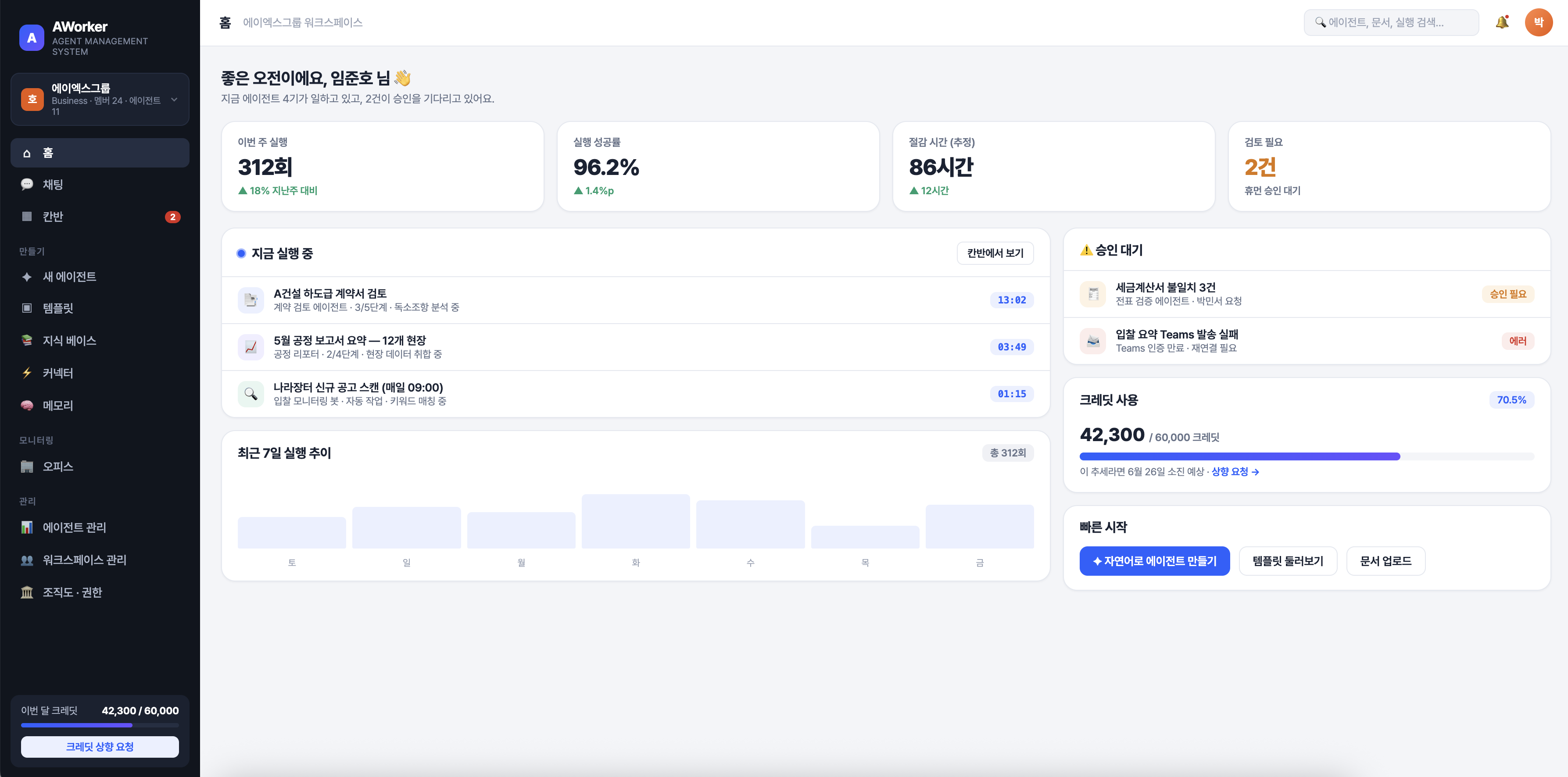Image resolution: width=1568 pixels, height=777 pixels.
Task: Open 지식 베이스 from the sidebar
Action: [x=100, y=341]
